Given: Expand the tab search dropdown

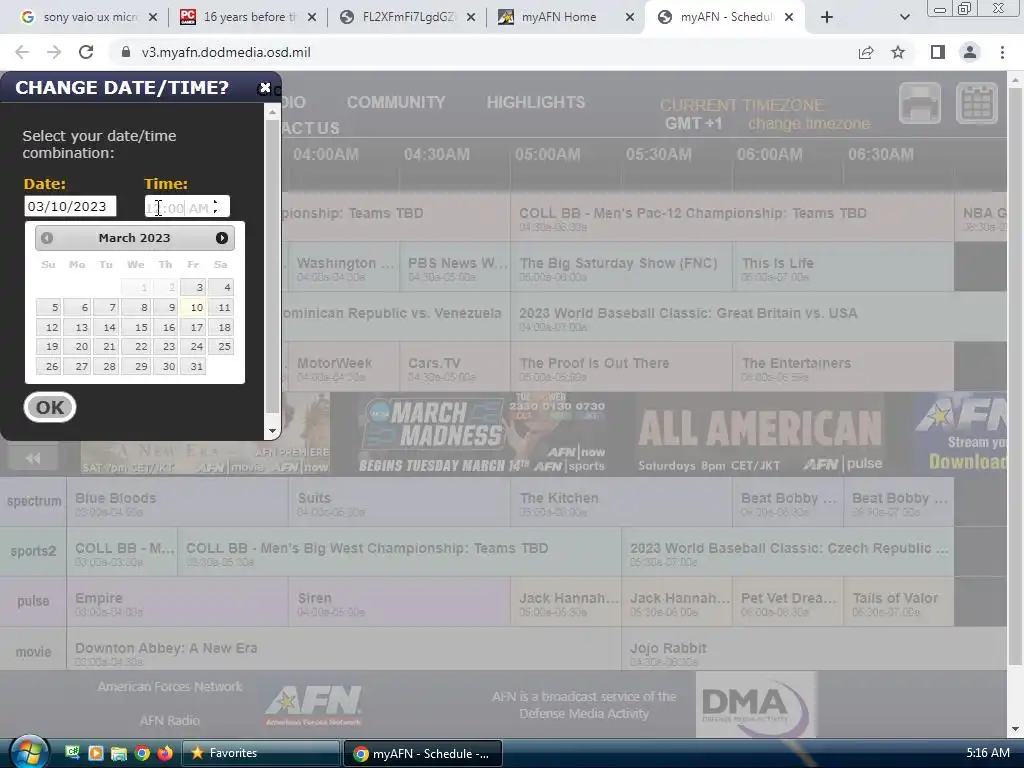Looking at the screenshot, I should (904, 17).
